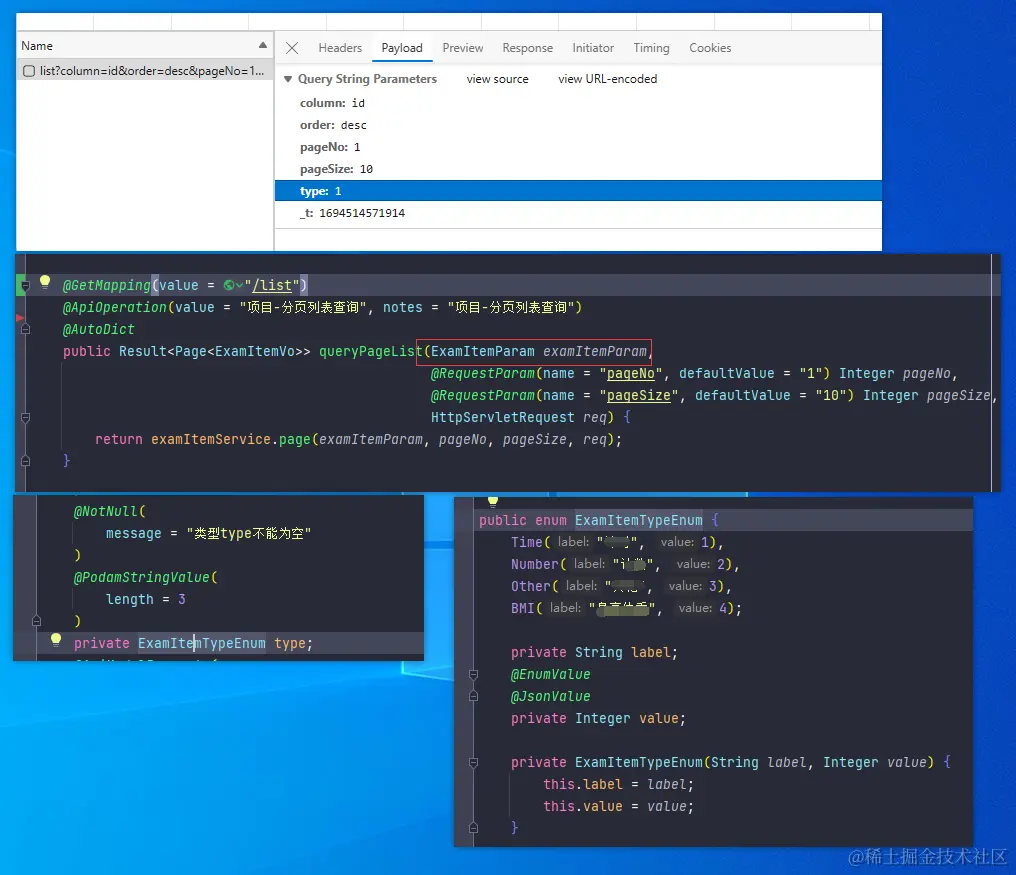Click the Time enum constant
The height and width of the screenshot is (875, 1016).
[x=527, y=542]
